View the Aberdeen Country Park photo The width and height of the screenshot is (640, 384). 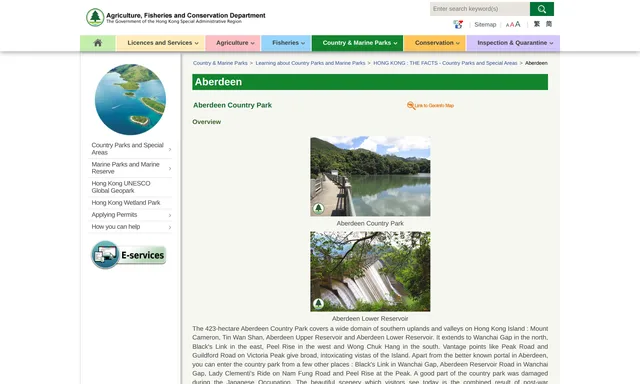[x=370, y=176]
